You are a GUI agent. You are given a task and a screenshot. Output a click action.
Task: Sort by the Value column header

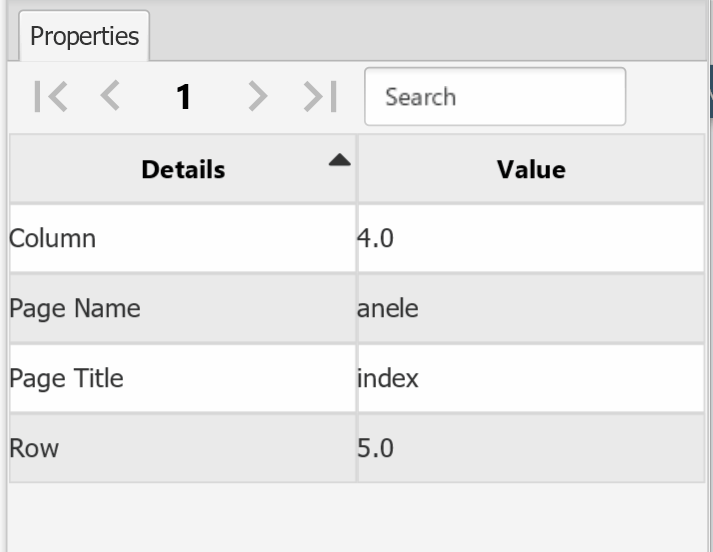pos(531,169)
